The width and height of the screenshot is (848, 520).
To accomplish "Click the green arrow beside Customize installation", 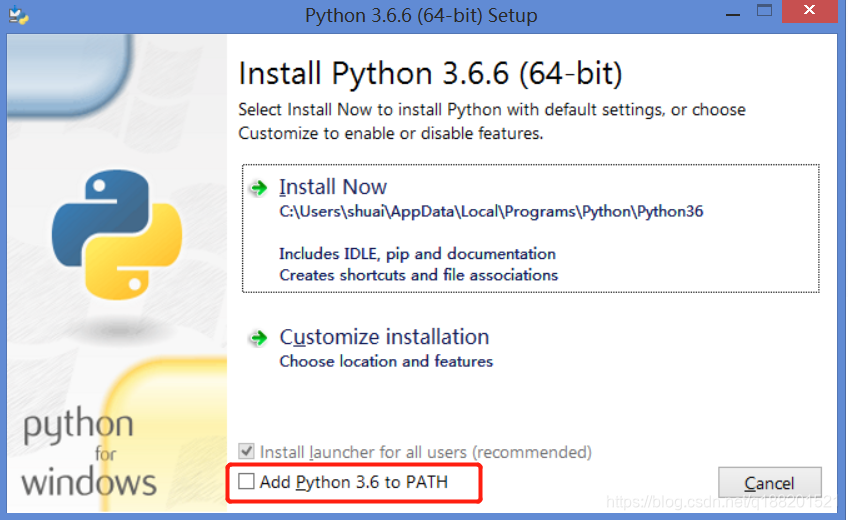I will [259, 338].
